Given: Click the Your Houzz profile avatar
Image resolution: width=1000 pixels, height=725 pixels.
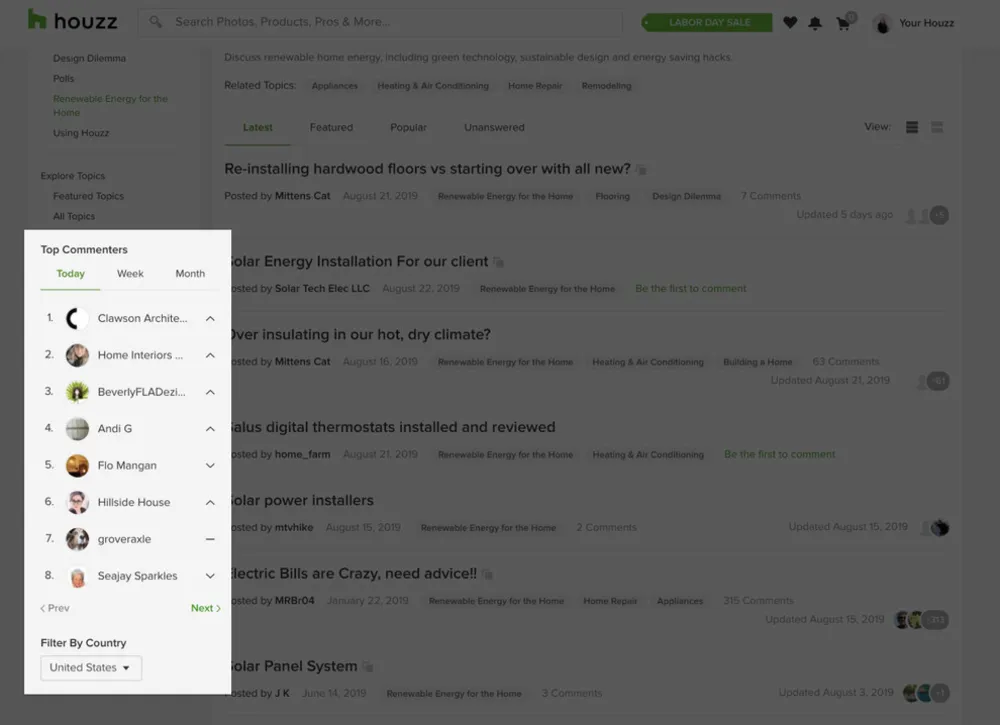Looking at the screenshot, I should pos(882,23).
